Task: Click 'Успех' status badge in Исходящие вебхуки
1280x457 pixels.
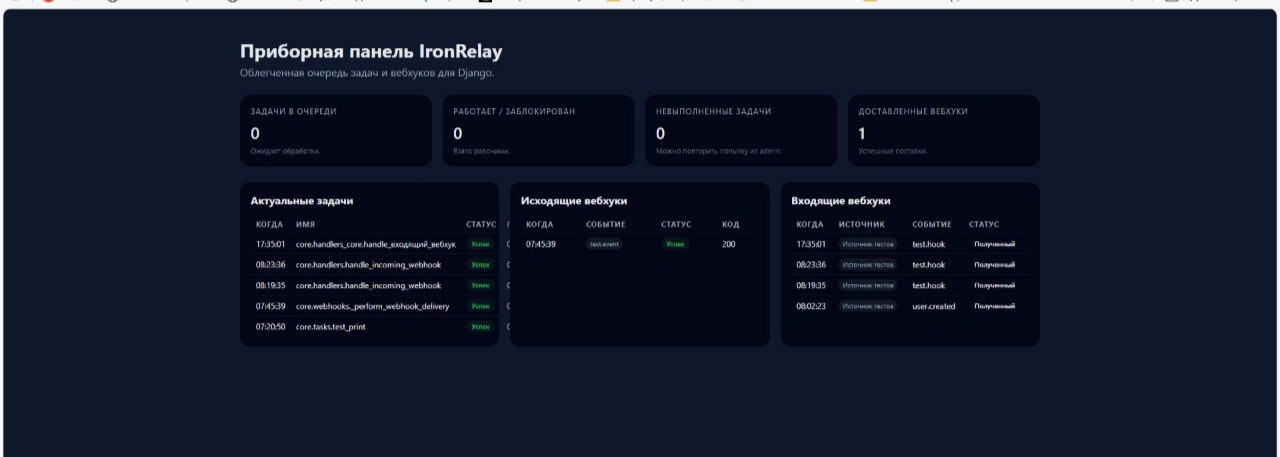Action: click(676, 244)
